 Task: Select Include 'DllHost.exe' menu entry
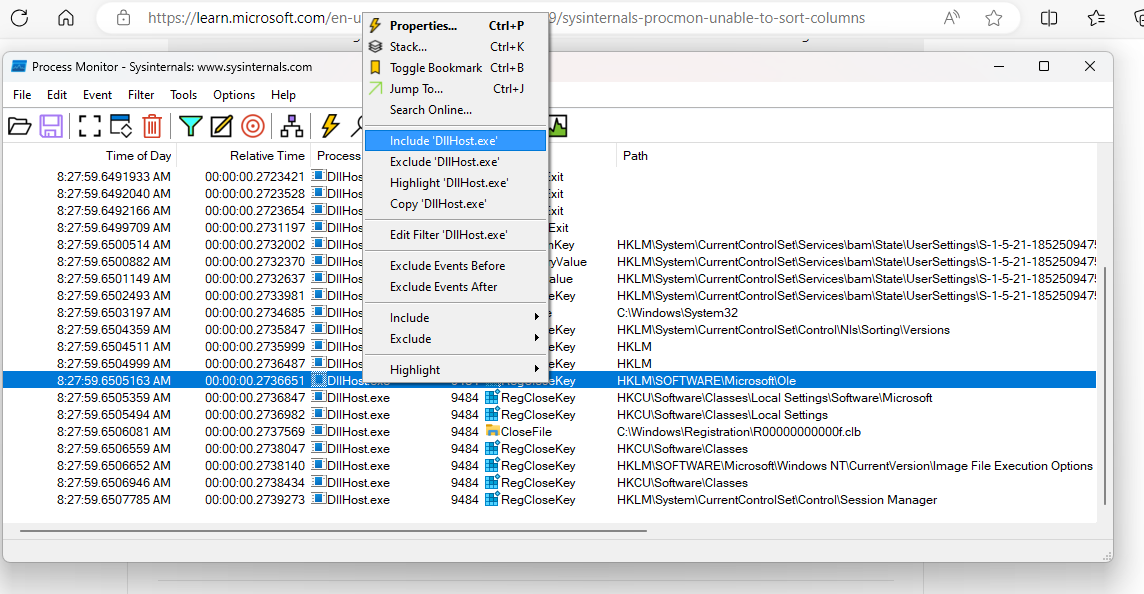(x=455, y=141)
